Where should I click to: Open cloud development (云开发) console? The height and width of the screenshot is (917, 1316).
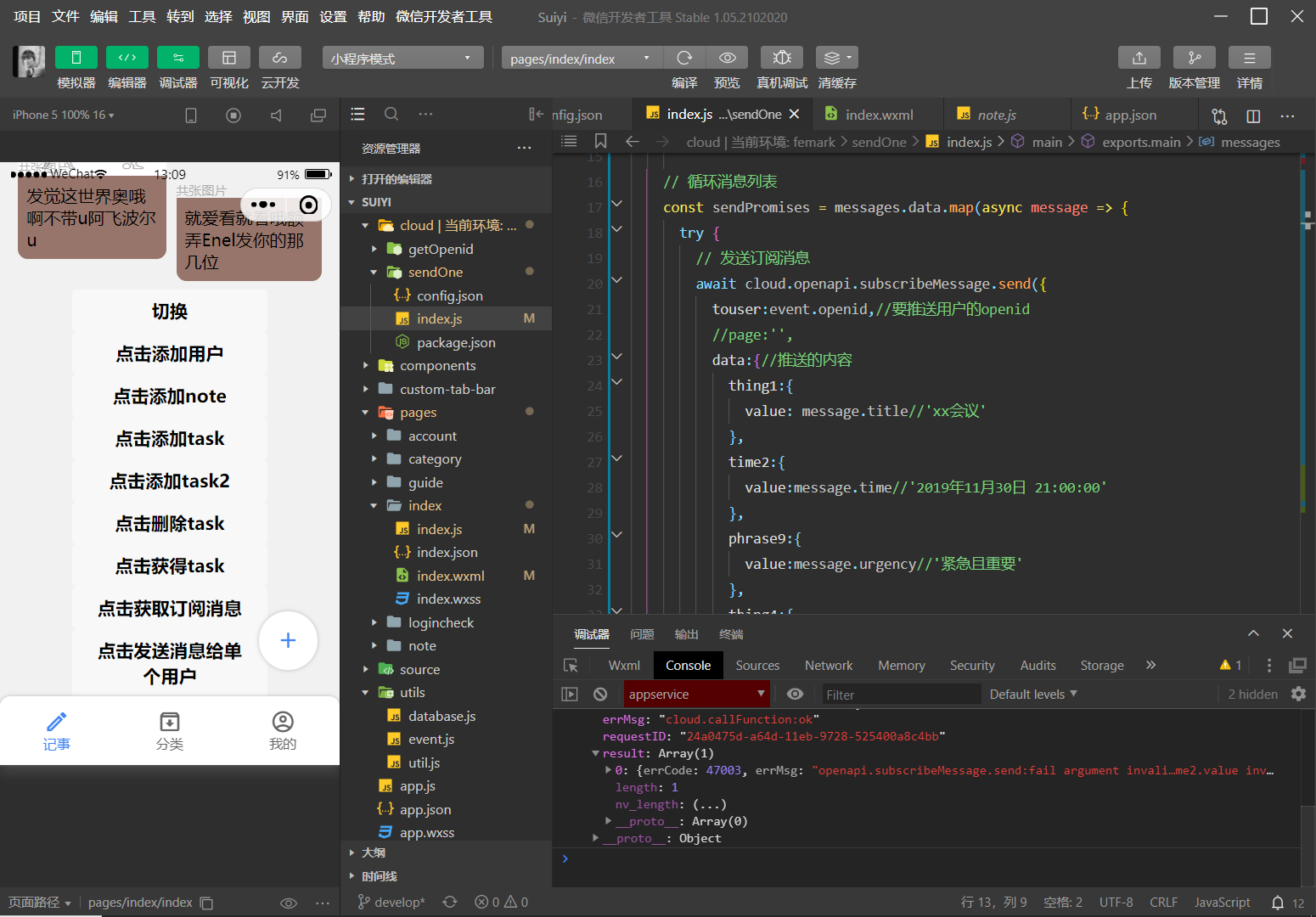pos(280,58)
